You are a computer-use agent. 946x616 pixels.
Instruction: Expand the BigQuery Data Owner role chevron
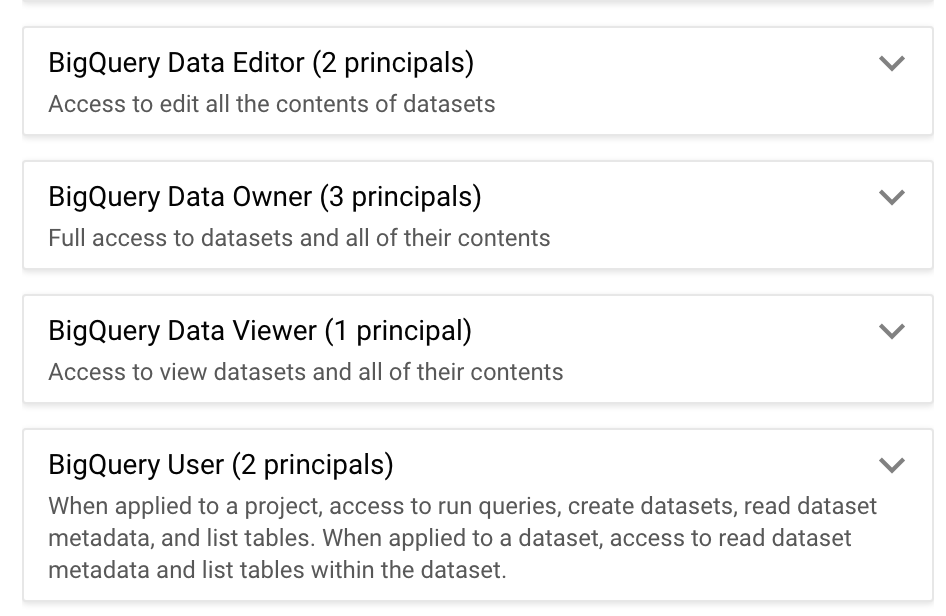[891, 197]
